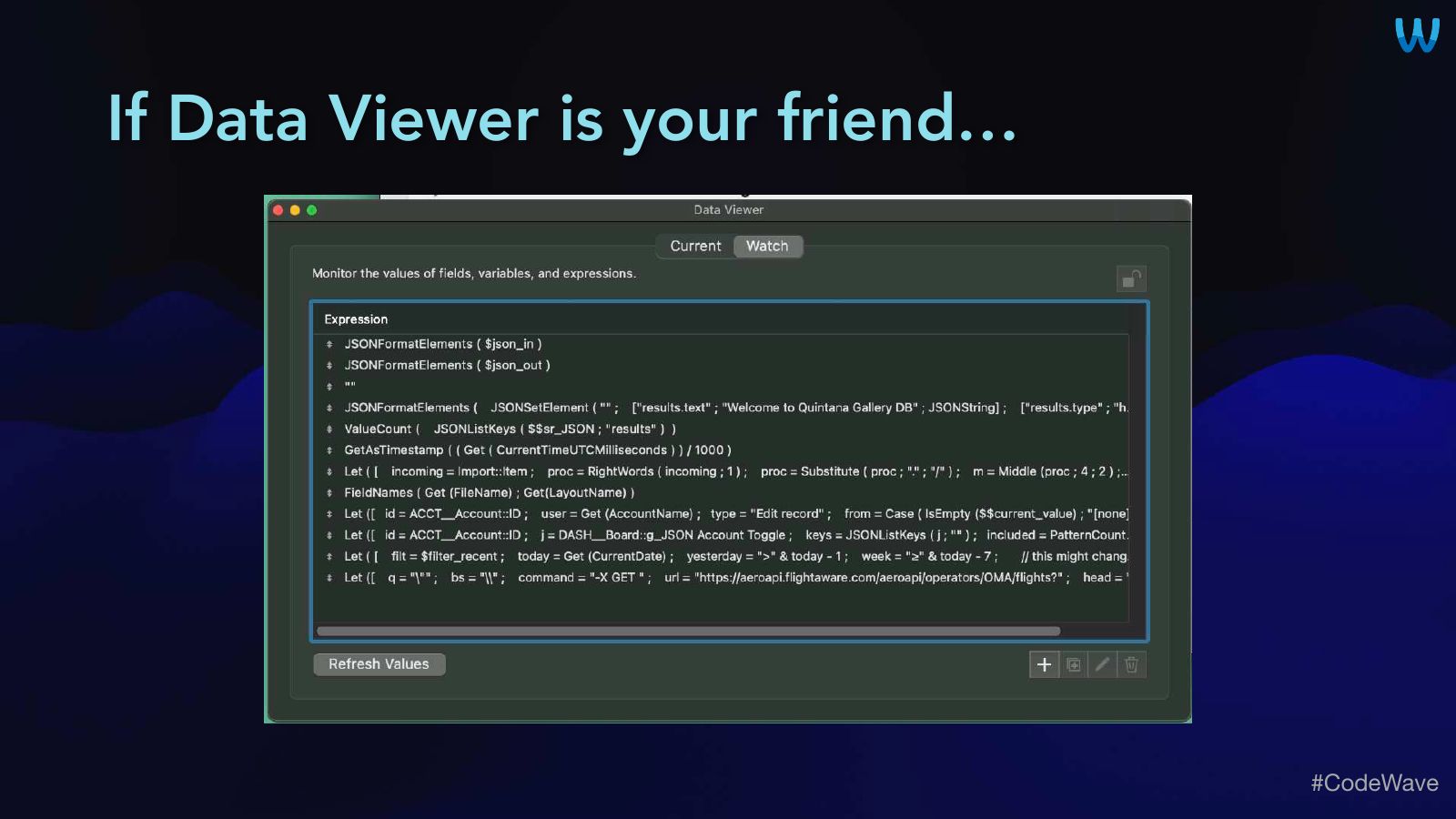Toggle the lock icon for authentication
1456x819 pixels.
pyautogui.click(x=1131, y=278)
